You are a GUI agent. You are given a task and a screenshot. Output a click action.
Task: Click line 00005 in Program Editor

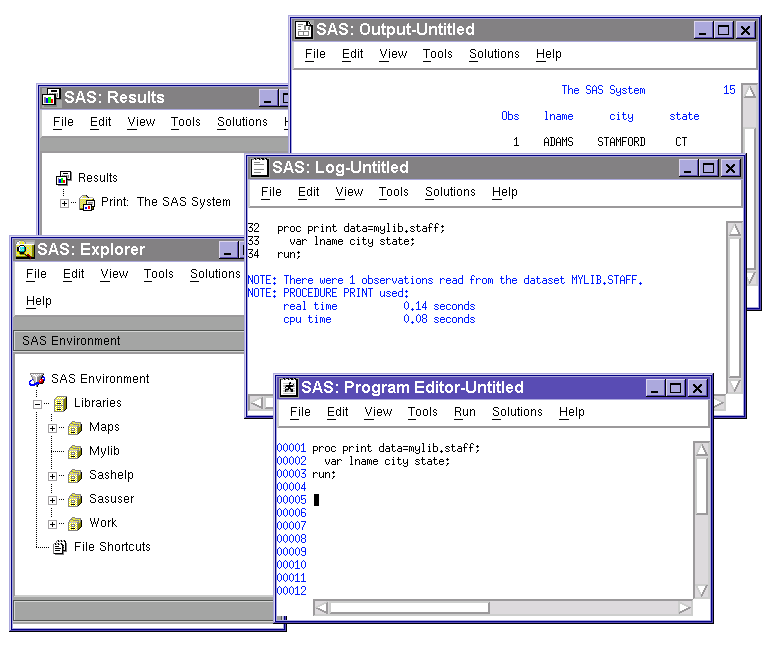click(292, 500)
